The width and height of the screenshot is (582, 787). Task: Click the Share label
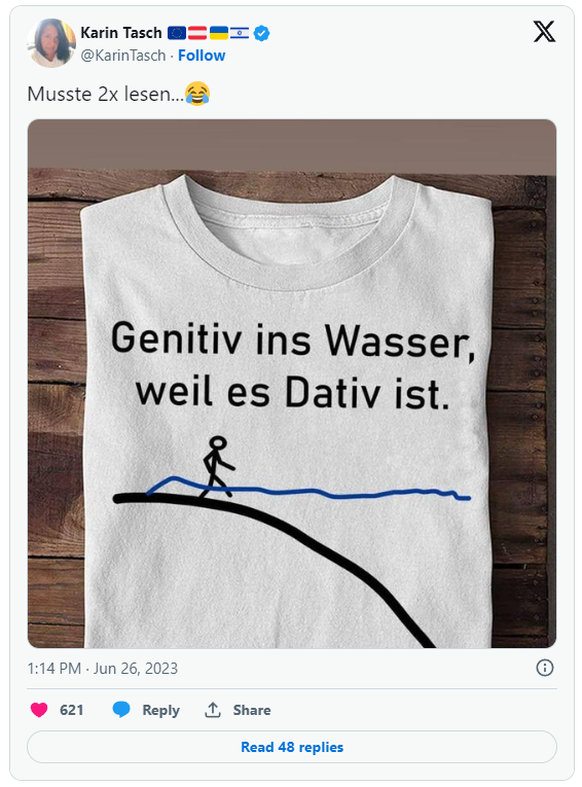[x=252, y=710]
